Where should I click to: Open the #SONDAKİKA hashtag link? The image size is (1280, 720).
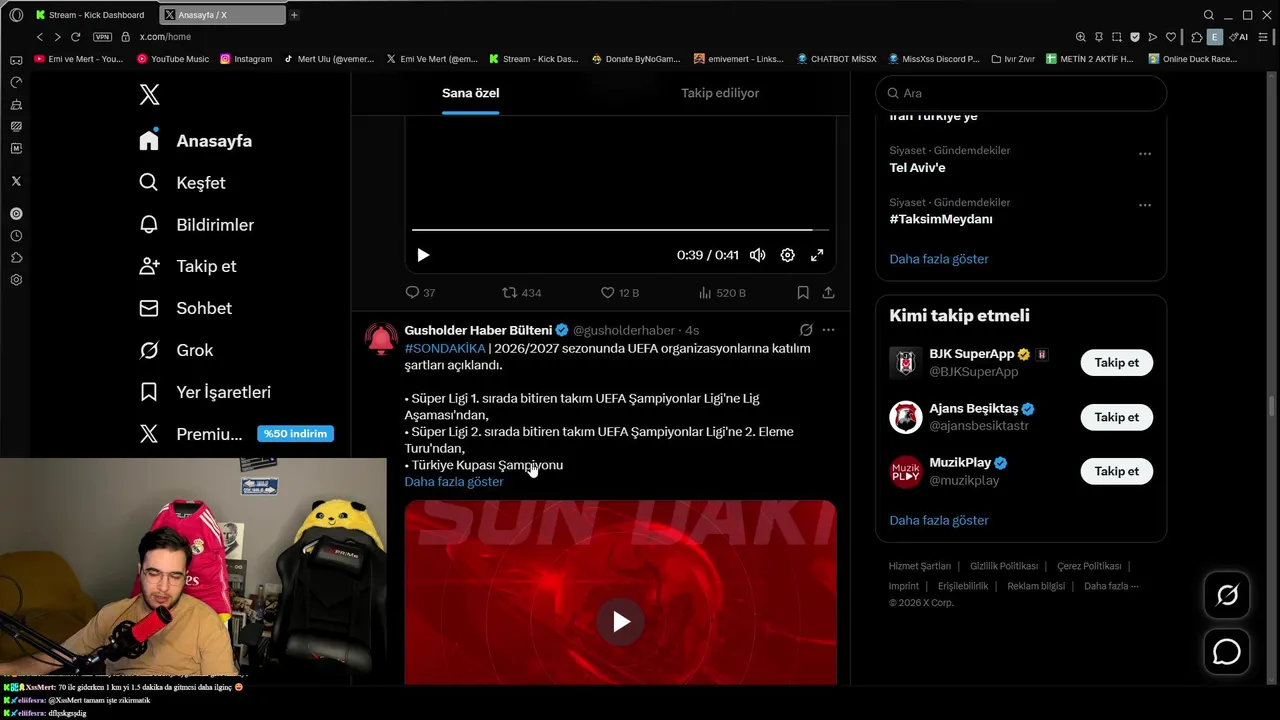coord(444,348)
